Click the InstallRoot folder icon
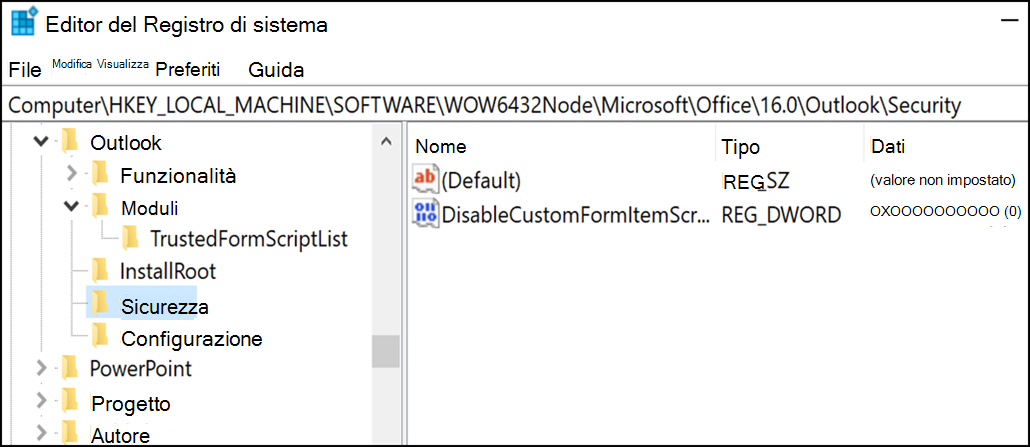This screenshot has height=447, width=1030. click(x=99, y=270)
